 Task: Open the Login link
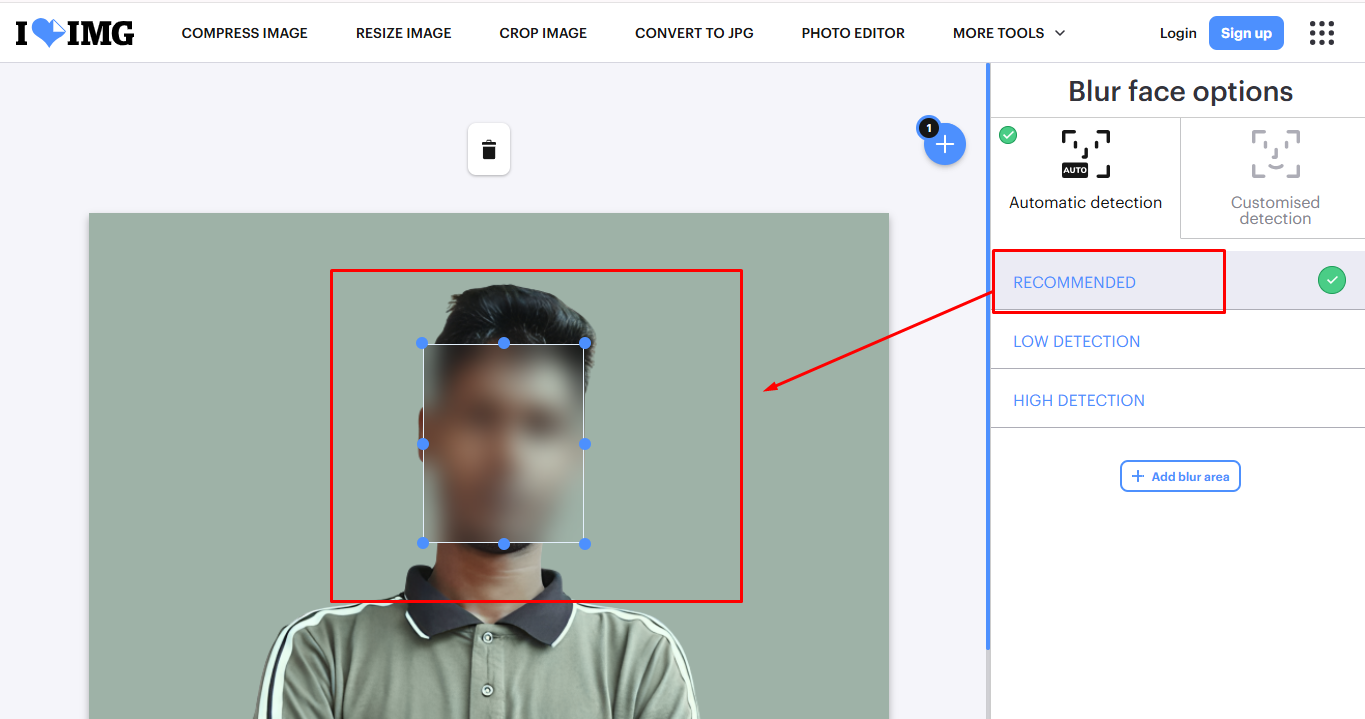coord(1177,32)
